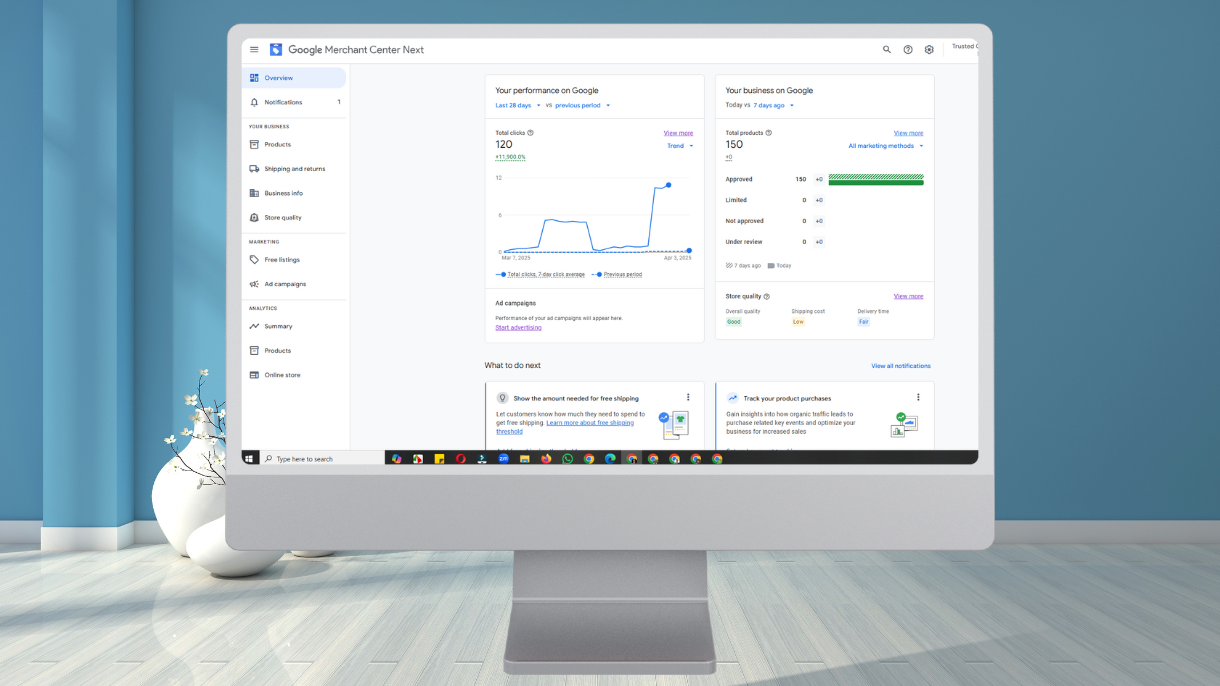Image resolution: width=1220 pixels, height=686 pixels.
Task: Open the settings gear icon
Action: 929,50
